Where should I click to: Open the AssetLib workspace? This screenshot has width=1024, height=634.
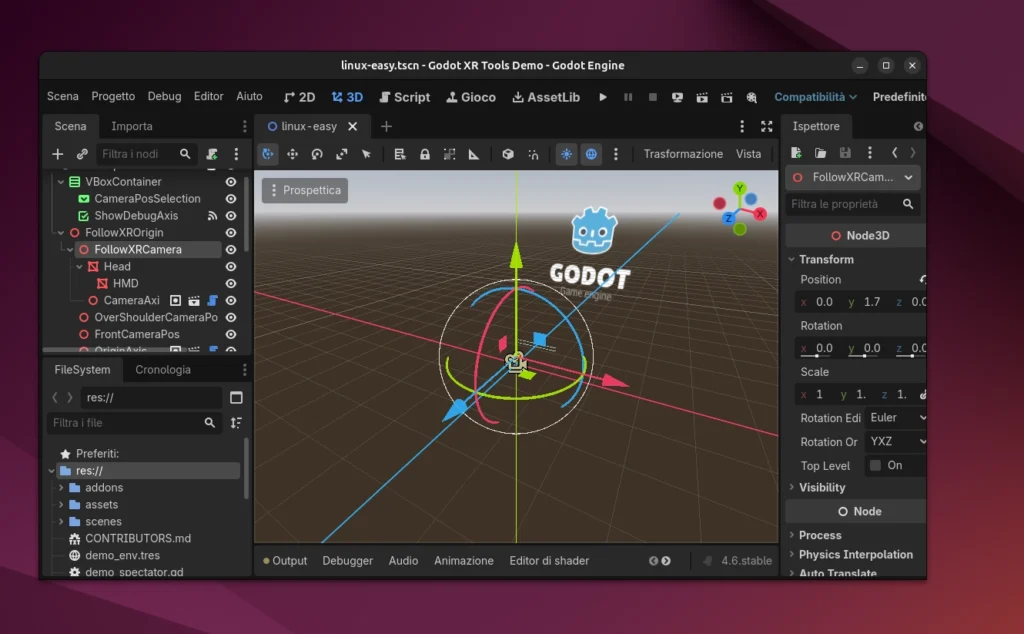pos(546,97)
